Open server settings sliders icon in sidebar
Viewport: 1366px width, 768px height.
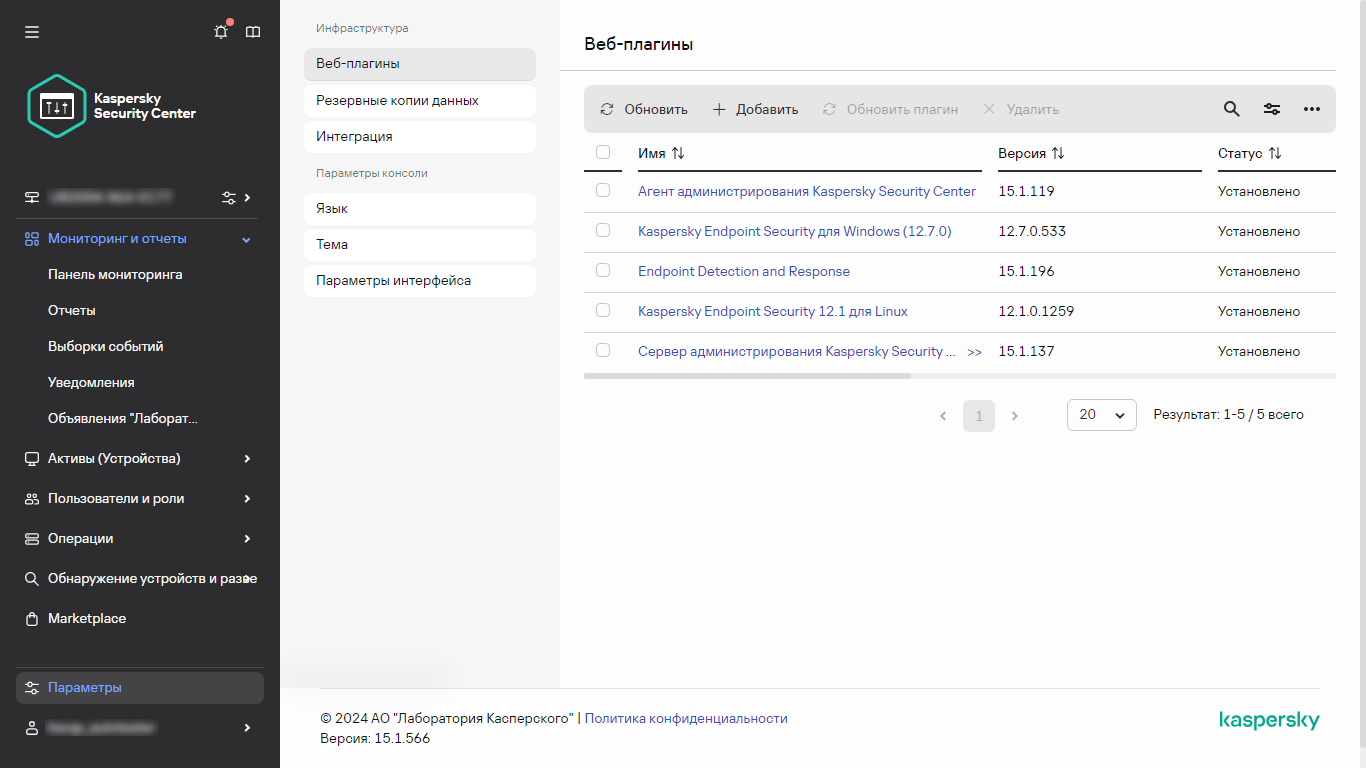(x=229, y=197)
